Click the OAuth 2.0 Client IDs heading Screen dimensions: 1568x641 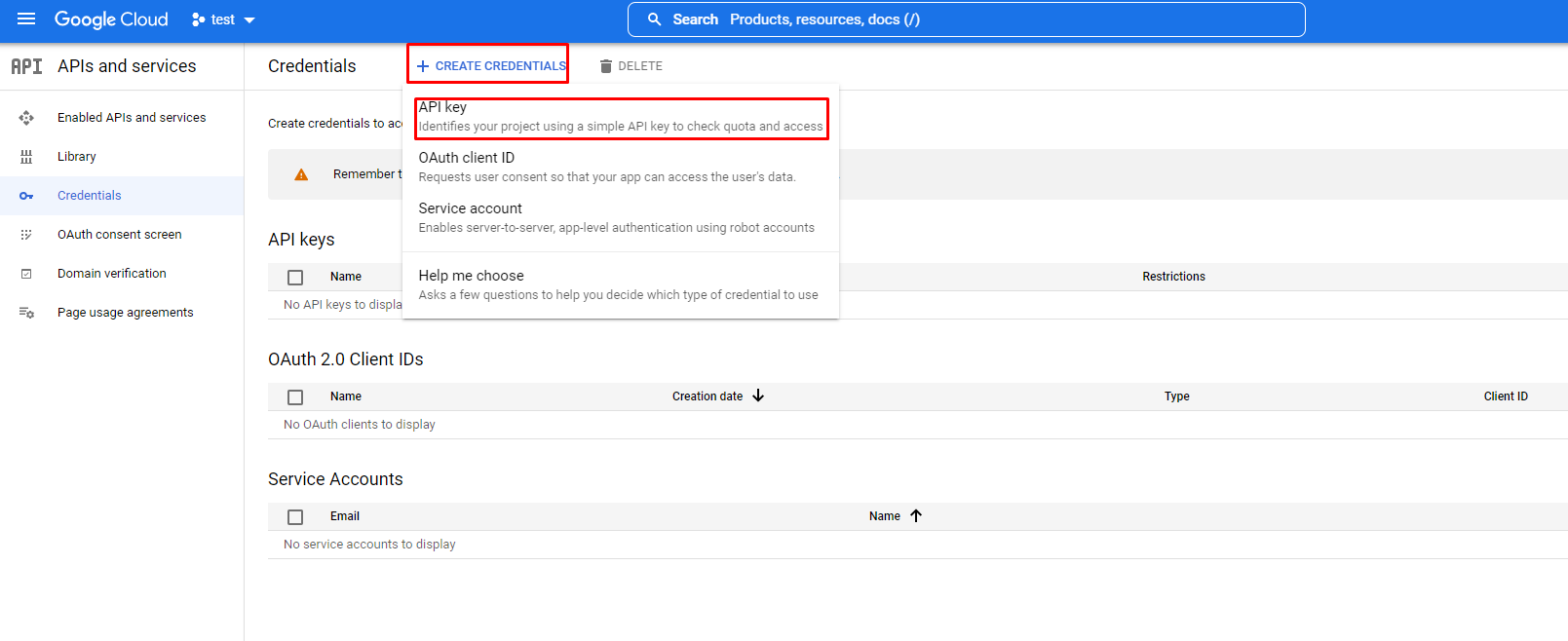(346, 359)
